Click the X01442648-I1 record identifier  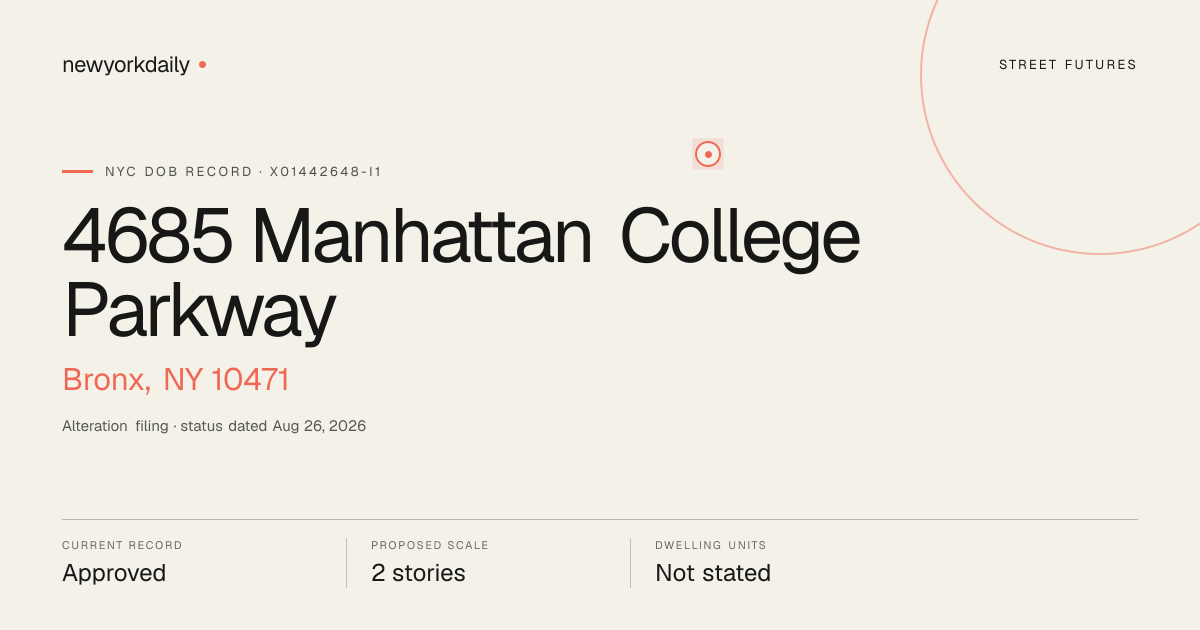click(x=326, y=172)
